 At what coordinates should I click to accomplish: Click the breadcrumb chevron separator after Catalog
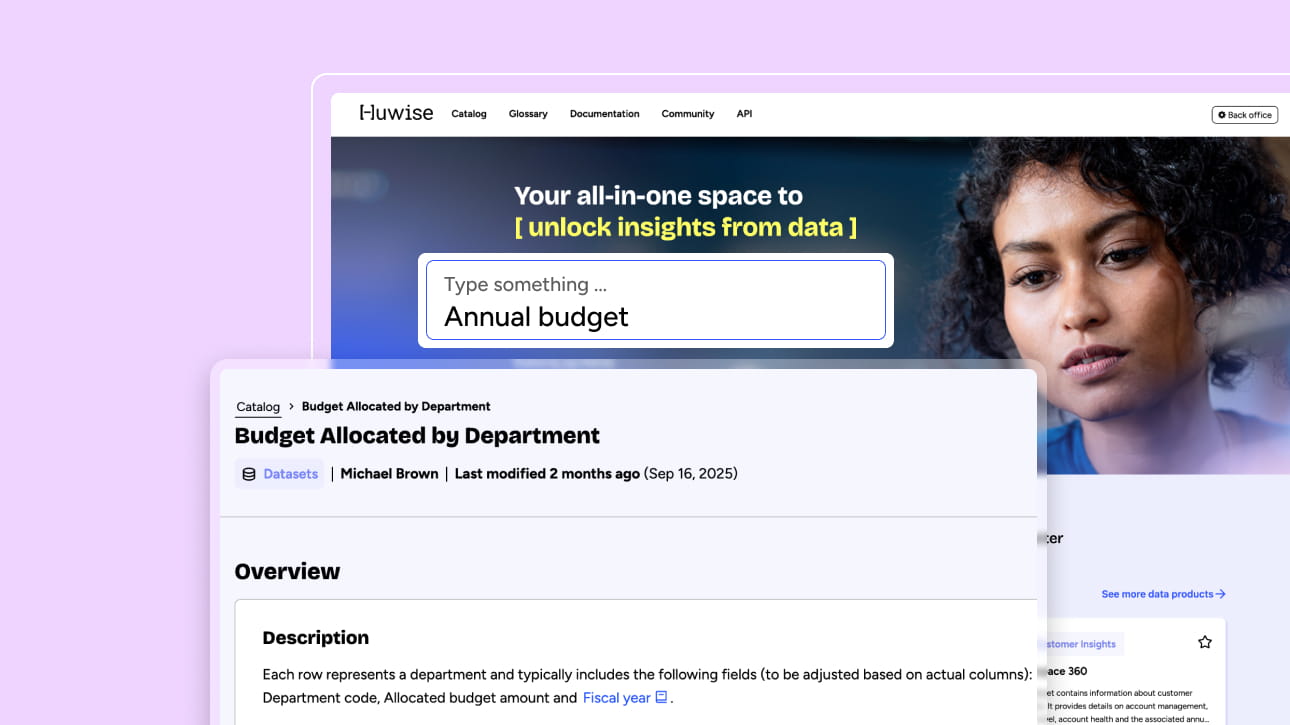coord(291,407)
